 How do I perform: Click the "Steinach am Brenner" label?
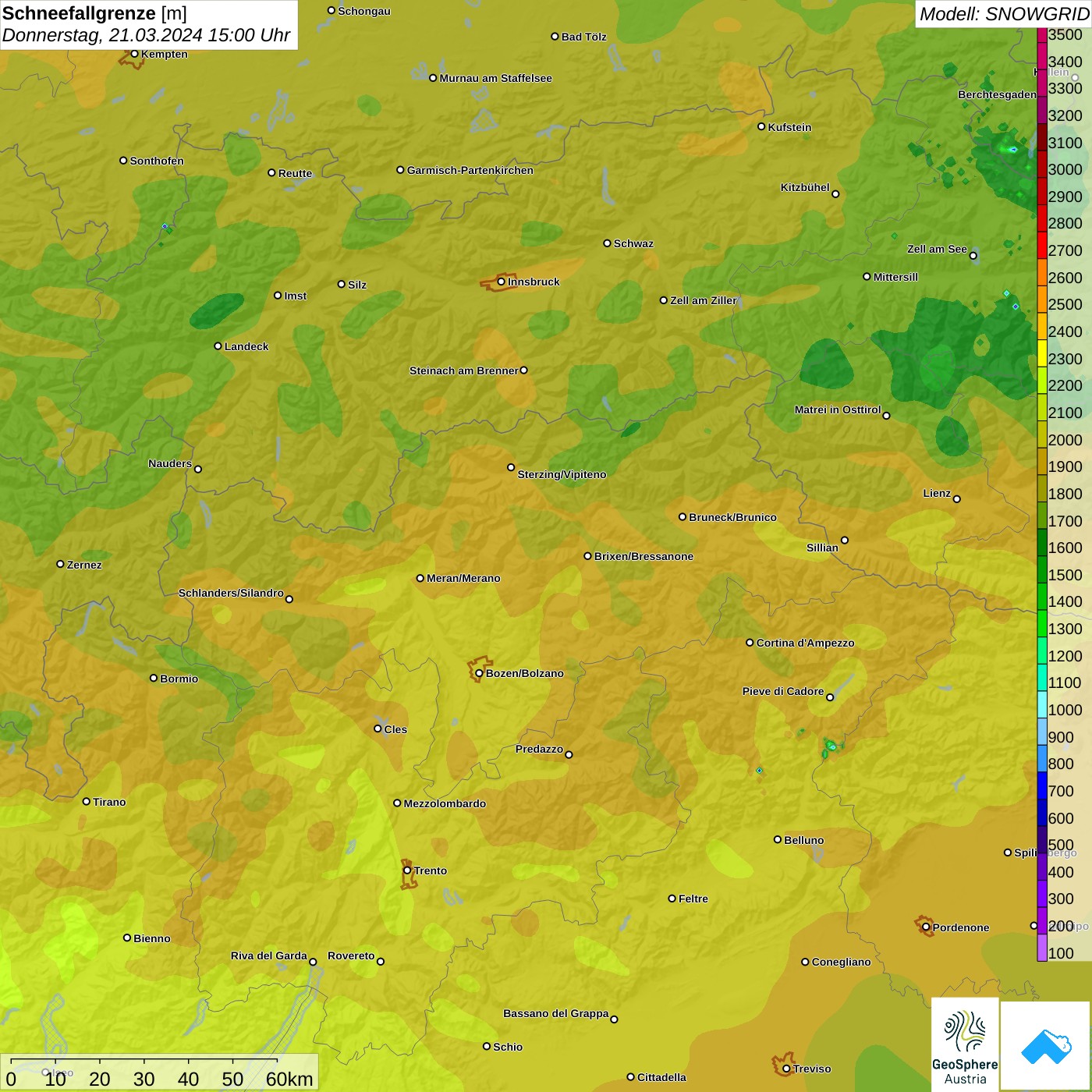(463, 370)
